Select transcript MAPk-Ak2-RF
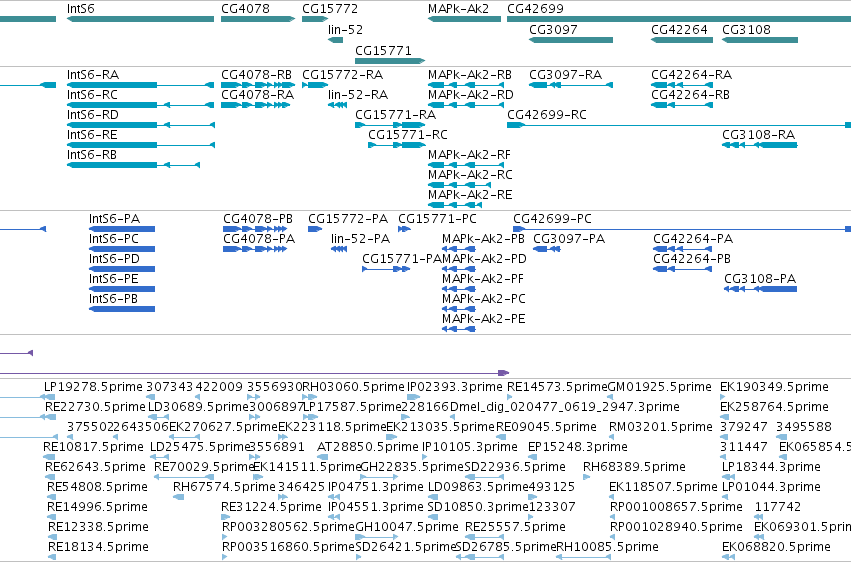 click(469, 155)
